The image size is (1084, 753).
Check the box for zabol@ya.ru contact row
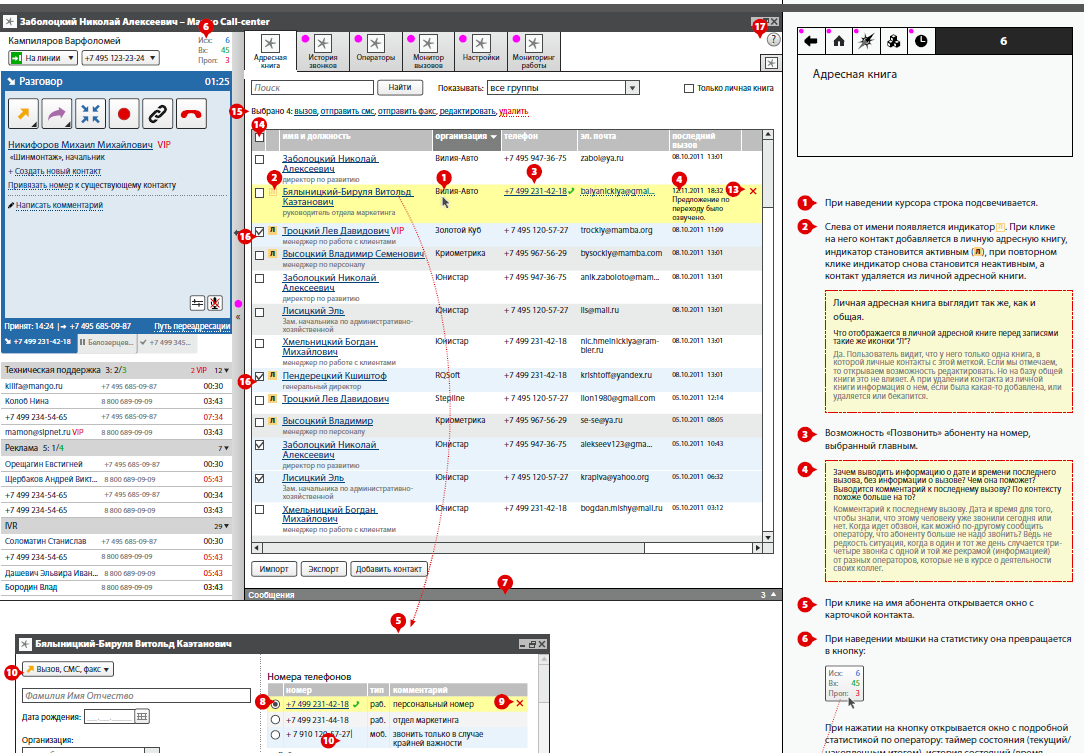[x=259, y=159]
